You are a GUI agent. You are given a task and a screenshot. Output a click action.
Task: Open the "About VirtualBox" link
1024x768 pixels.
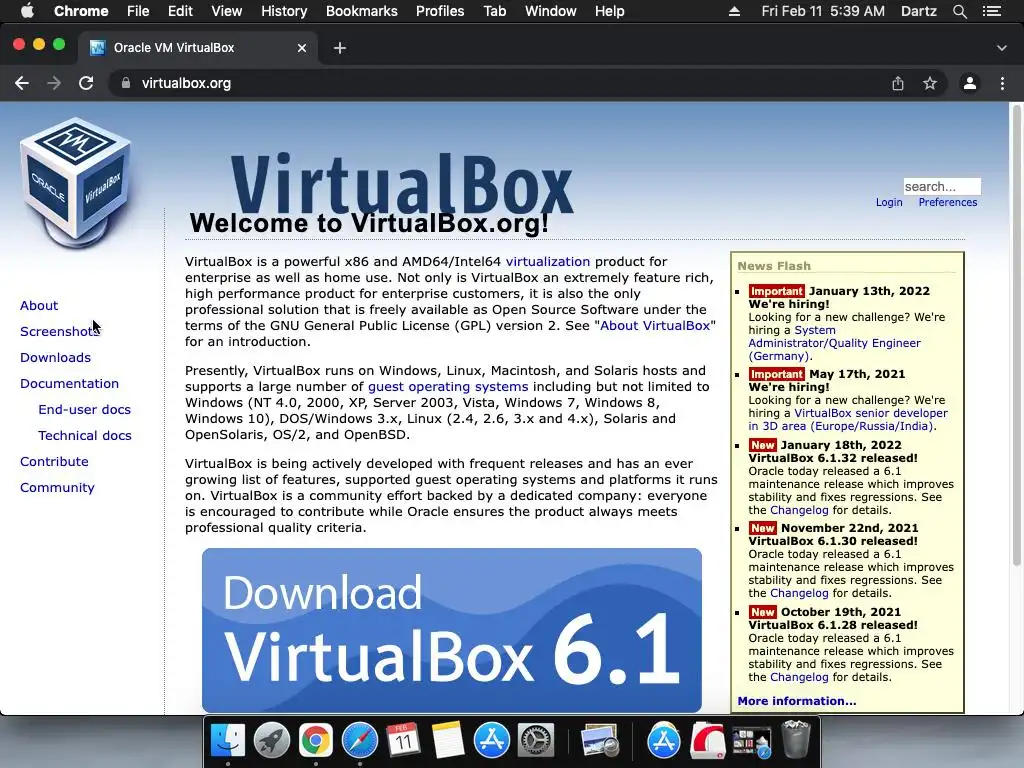click(655, 326)
